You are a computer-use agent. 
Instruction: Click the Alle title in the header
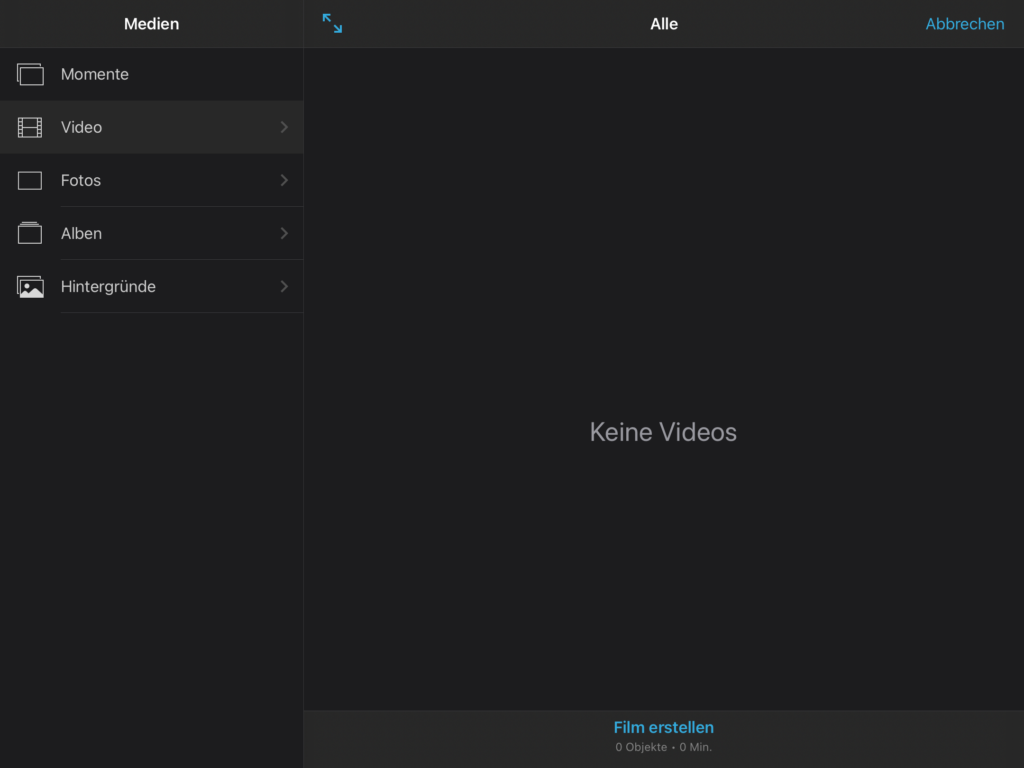click(663, 24)
